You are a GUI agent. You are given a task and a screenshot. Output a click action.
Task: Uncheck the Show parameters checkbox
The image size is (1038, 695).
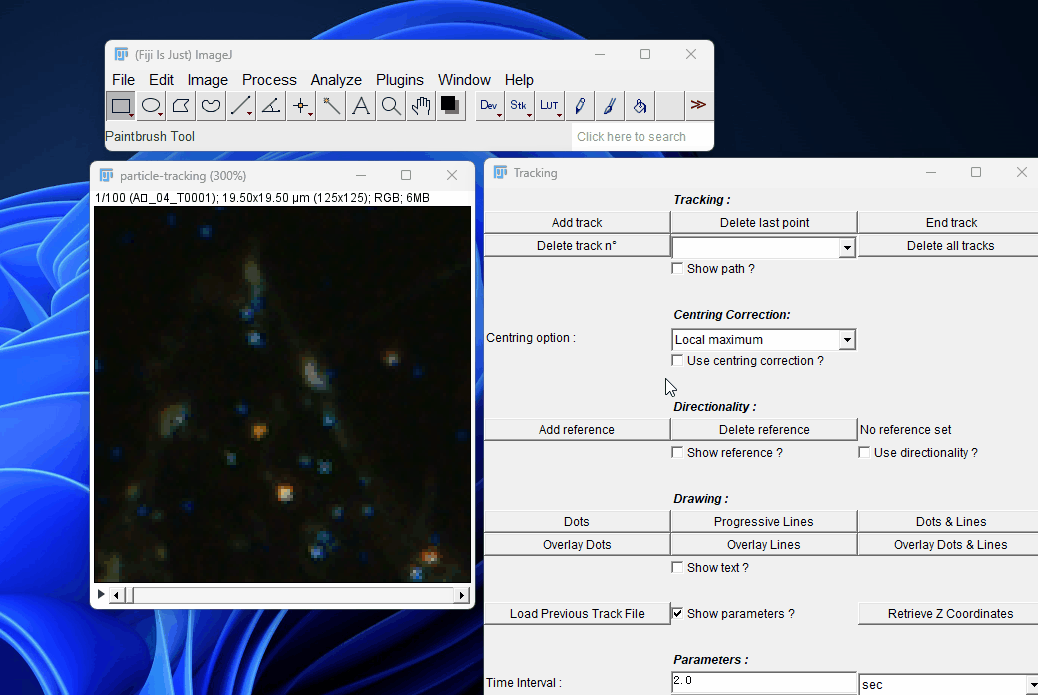(x=677, y=614)
